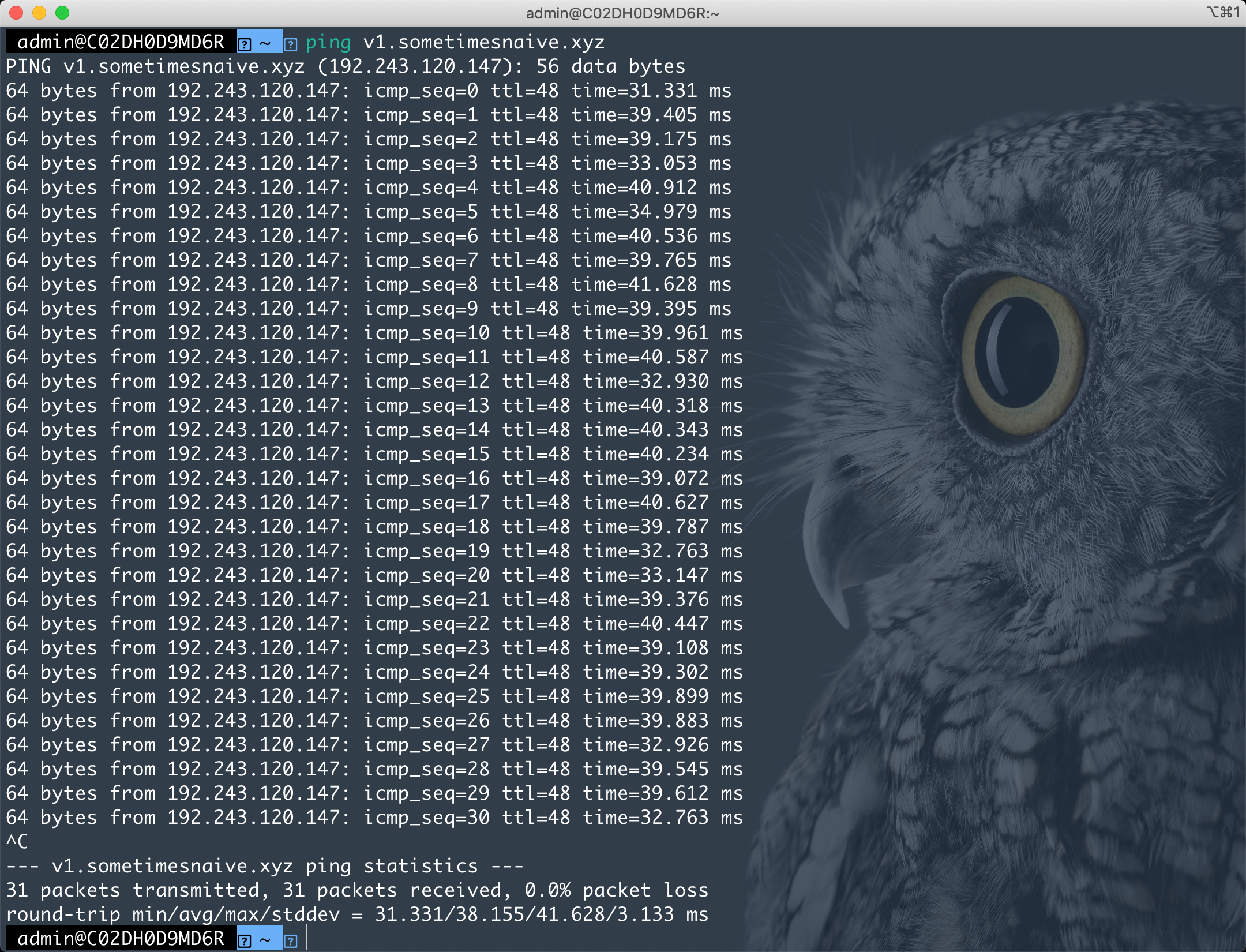The image size is (1246, 952).
Task: Click the line with icmp_seq=27 time=32.926 ms
Action: pos(374,745)
